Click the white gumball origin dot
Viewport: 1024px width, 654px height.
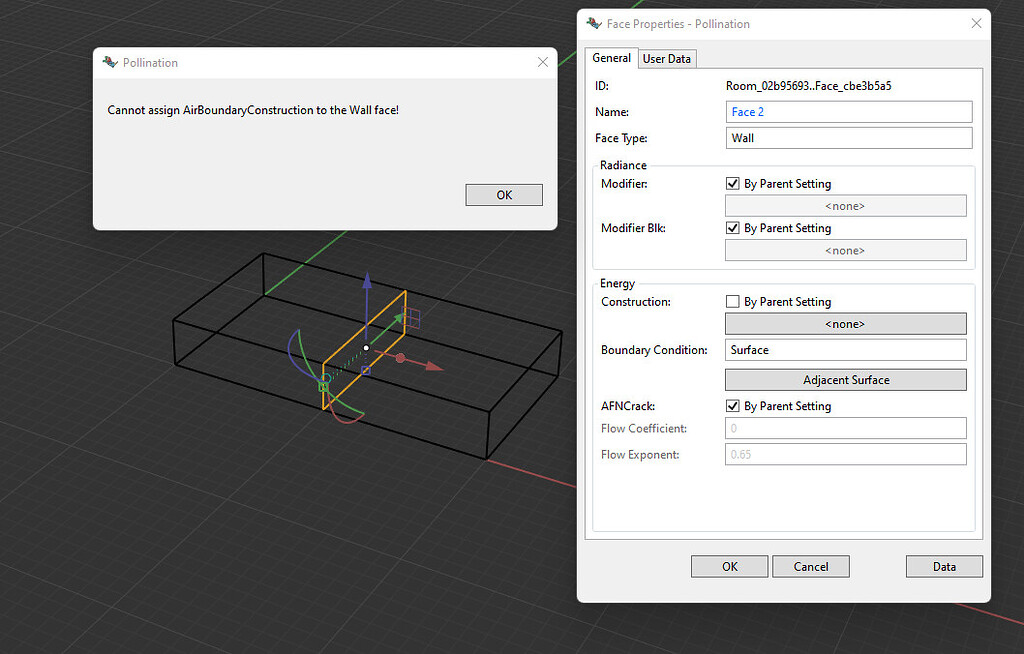tap(365, 348)
